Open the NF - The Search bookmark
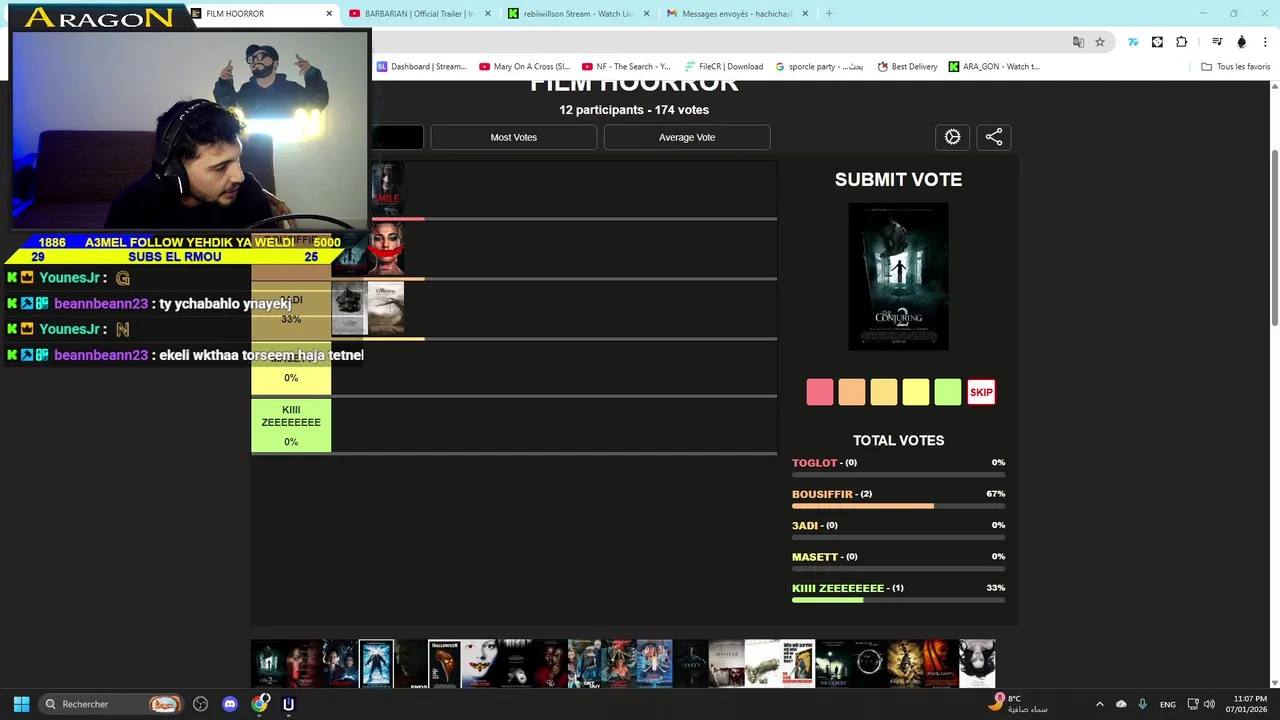1280x720 pixels. pyautogui.click(x=627, y=67)
